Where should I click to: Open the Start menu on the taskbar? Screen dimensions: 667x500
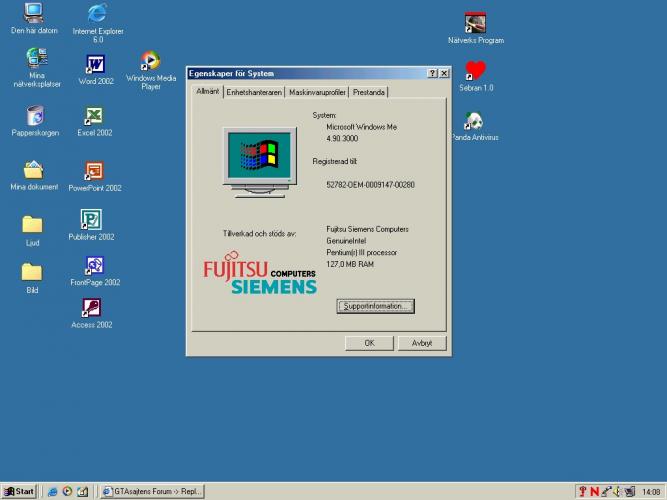[x=19, y=491]
